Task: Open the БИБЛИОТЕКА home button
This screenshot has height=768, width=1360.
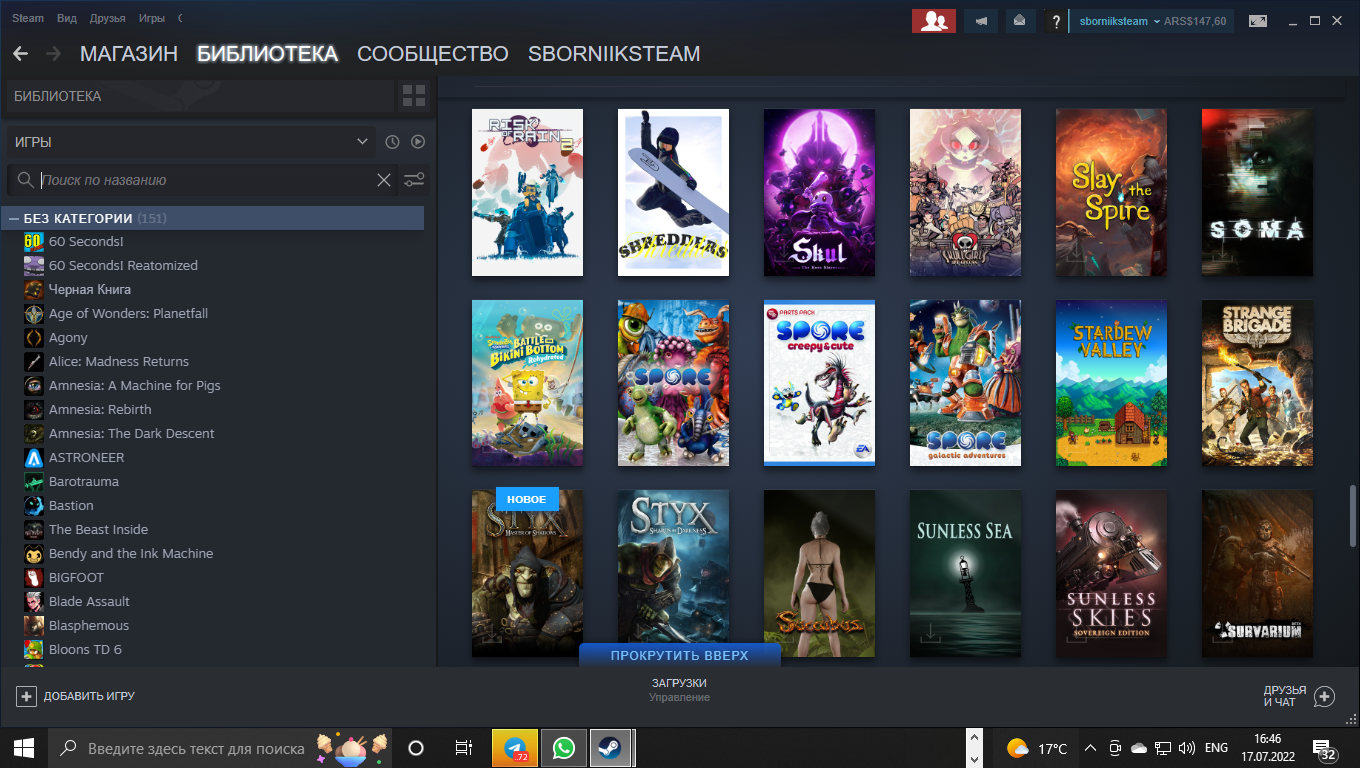Action: pyautogui.click(x=200, y=96)
